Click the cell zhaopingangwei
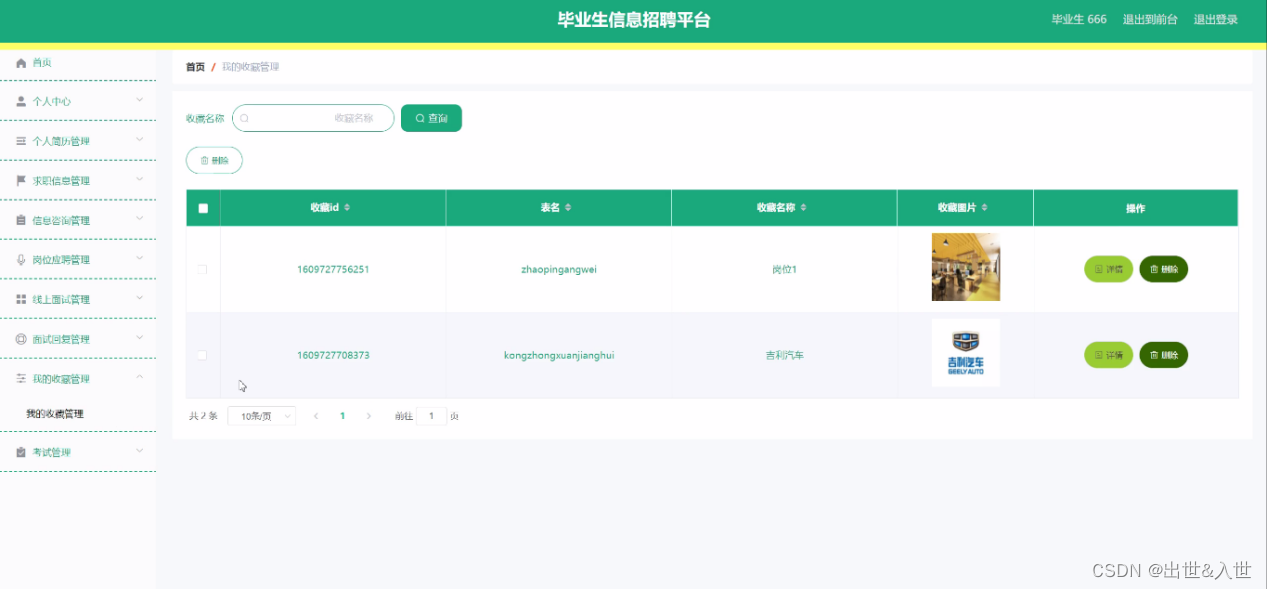This screenshot has height=589, width=1267. [x=559, y=269]
